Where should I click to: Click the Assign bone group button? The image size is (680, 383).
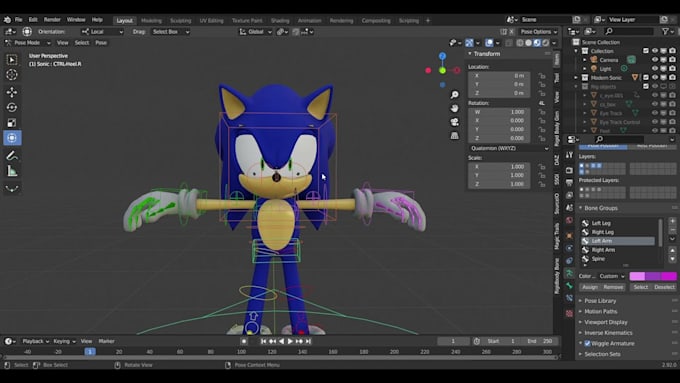(589, 287)
